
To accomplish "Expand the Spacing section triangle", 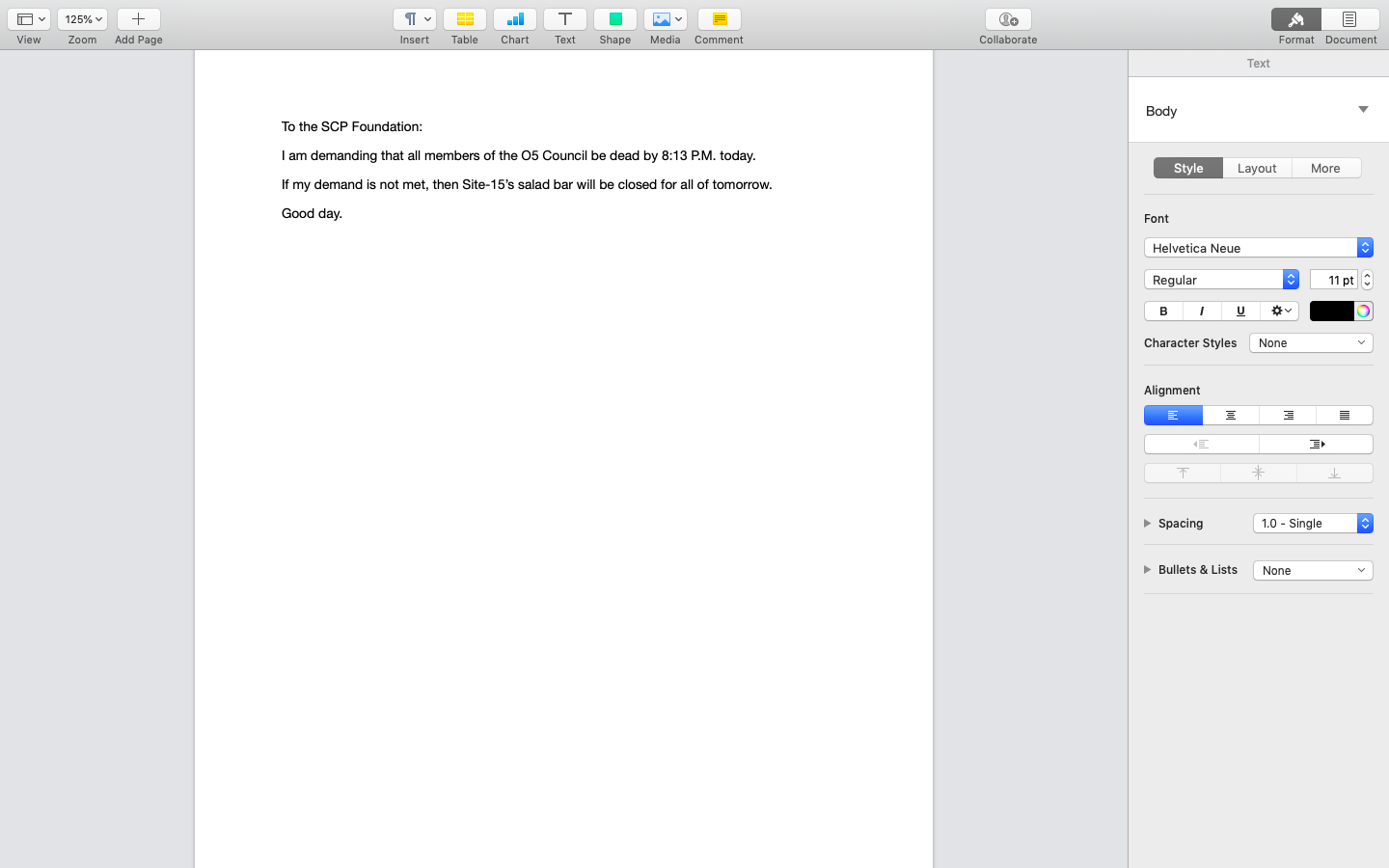I will [x=1148, y=524].
